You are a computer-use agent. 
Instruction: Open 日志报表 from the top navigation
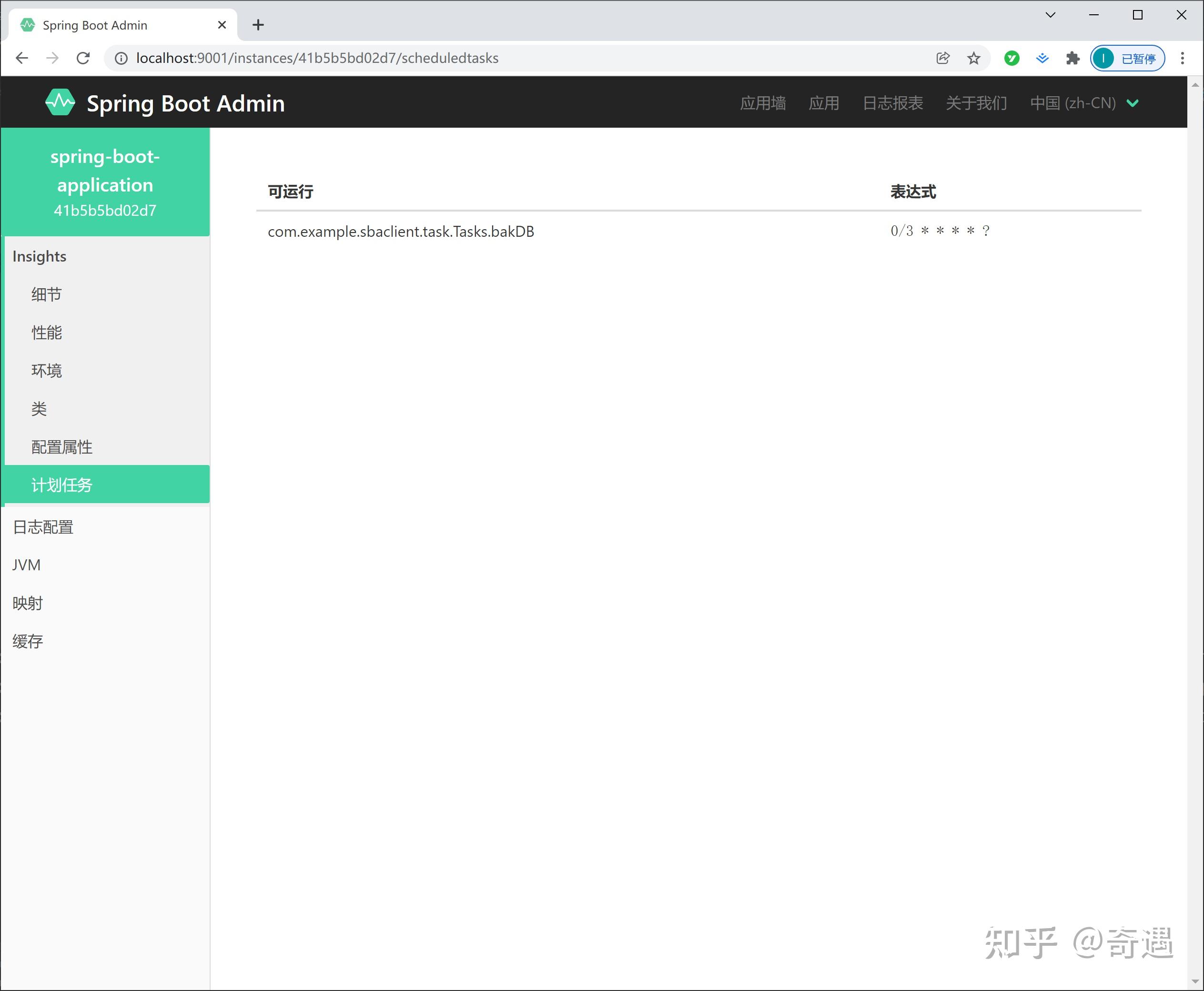point(893,103)
